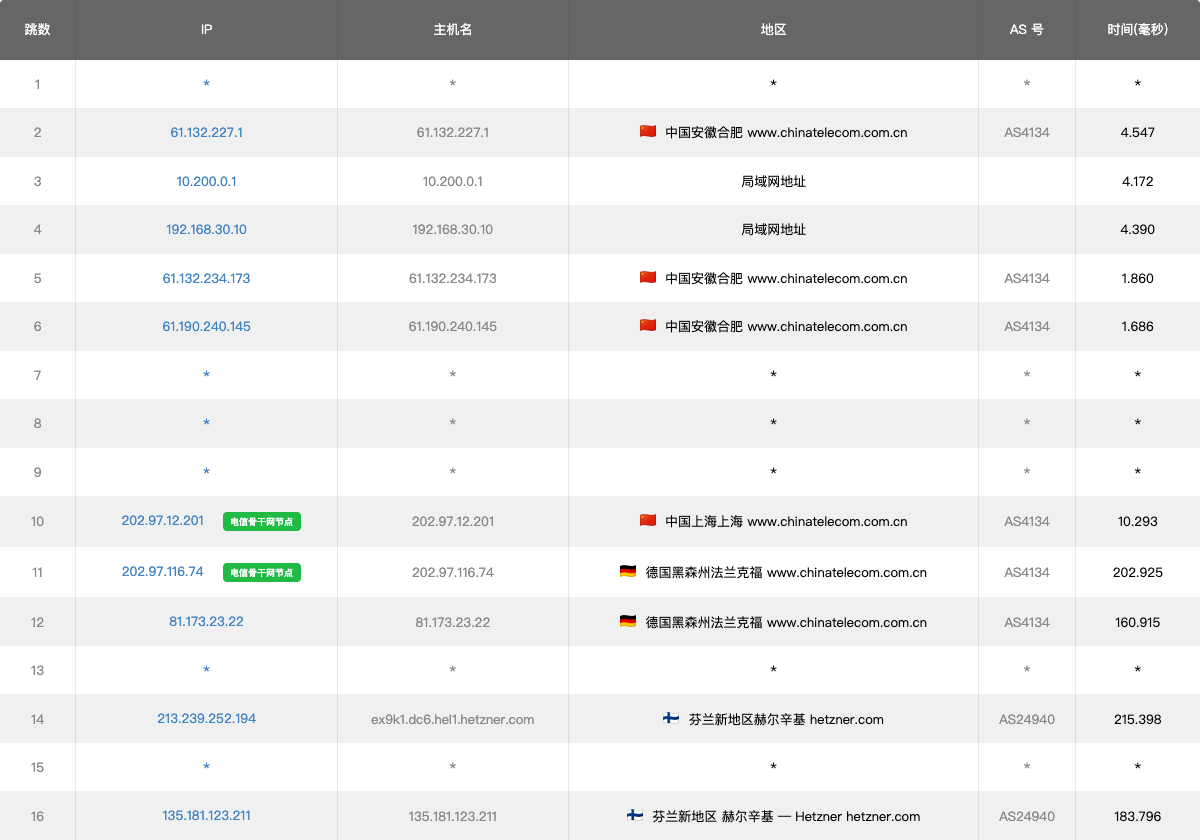Screen dimensions: 1200x840
Task: Click the German flag icon in hop 12
Action: click(628, 622)
